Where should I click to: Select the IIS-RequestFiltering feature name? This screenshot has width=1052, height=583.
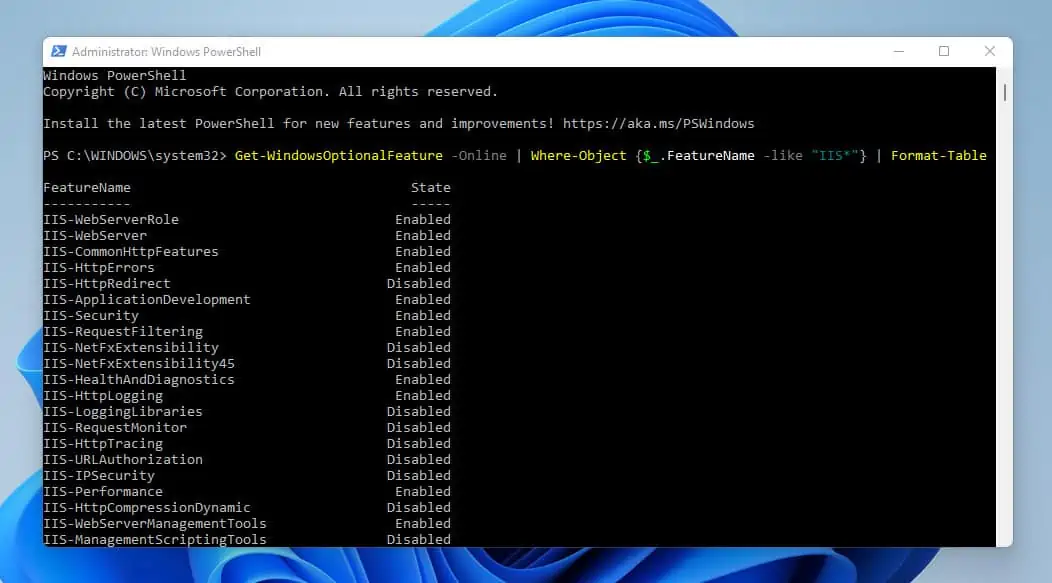click(x=123, y=331)
